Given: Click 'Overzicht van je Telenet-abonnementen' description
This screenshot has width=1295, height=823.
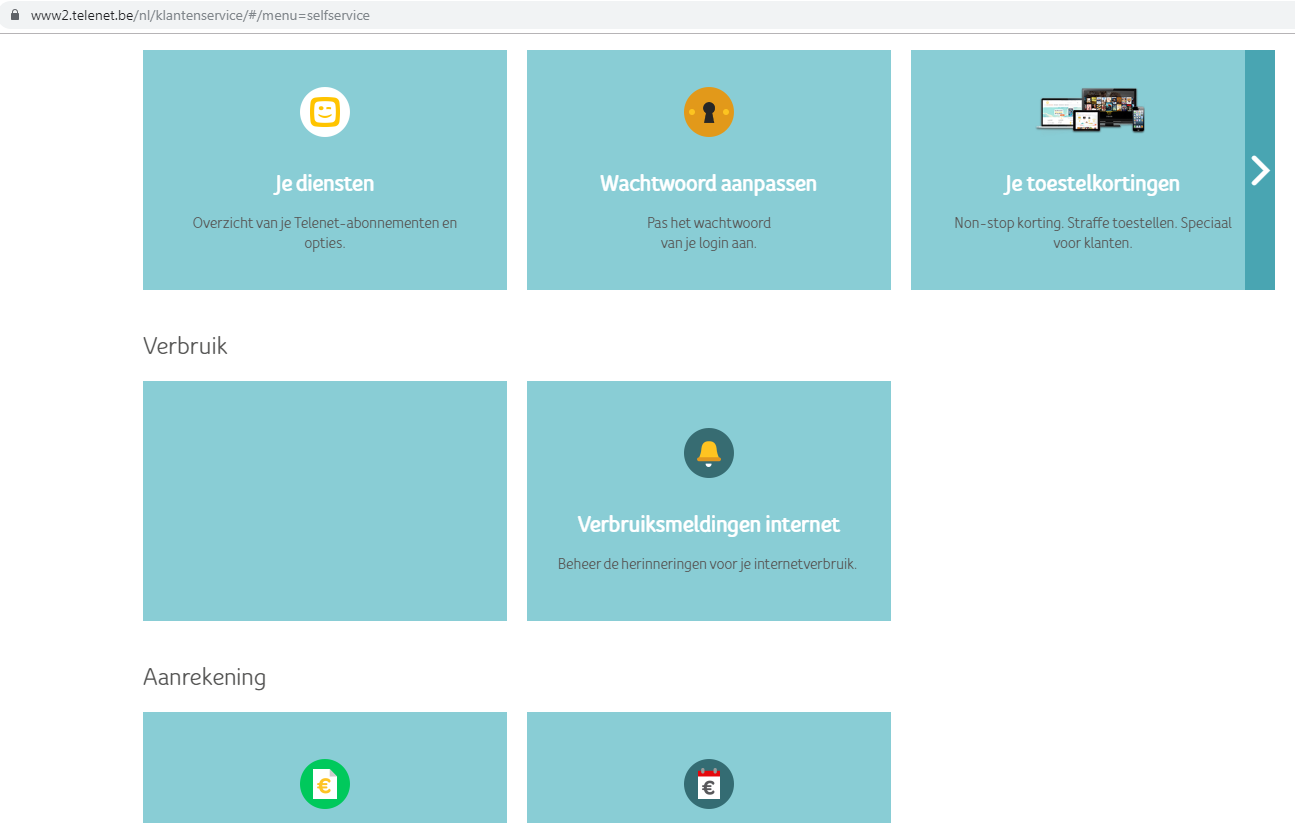Looking at the screenshot, I should pos(325,223).
